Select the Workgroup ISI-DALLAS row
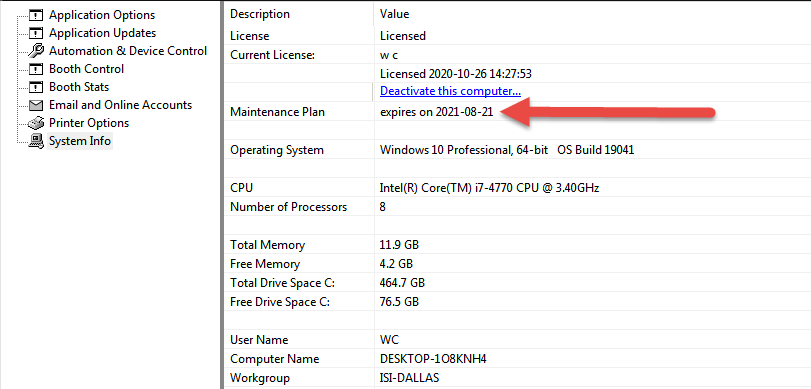The height and width of the screenshot is (389, 811). 517,378
